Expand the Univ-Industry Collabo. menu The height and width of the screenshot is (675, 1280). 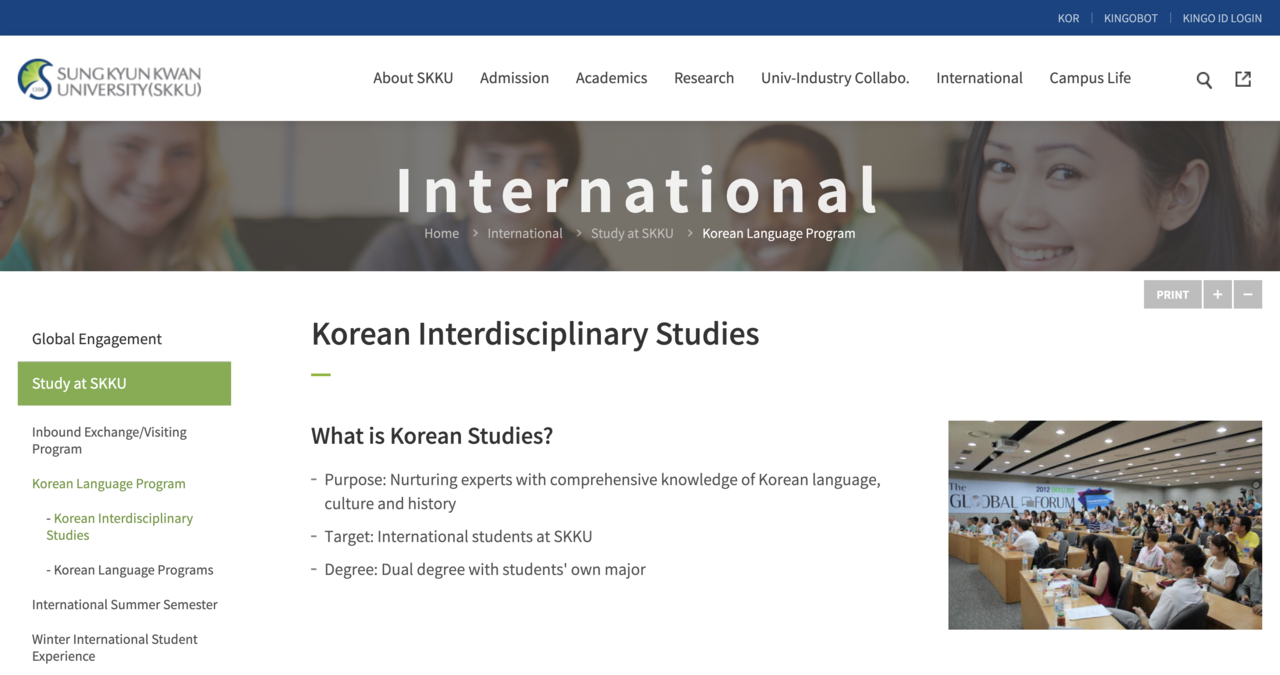pyautogui.click(x=835, y=78)
